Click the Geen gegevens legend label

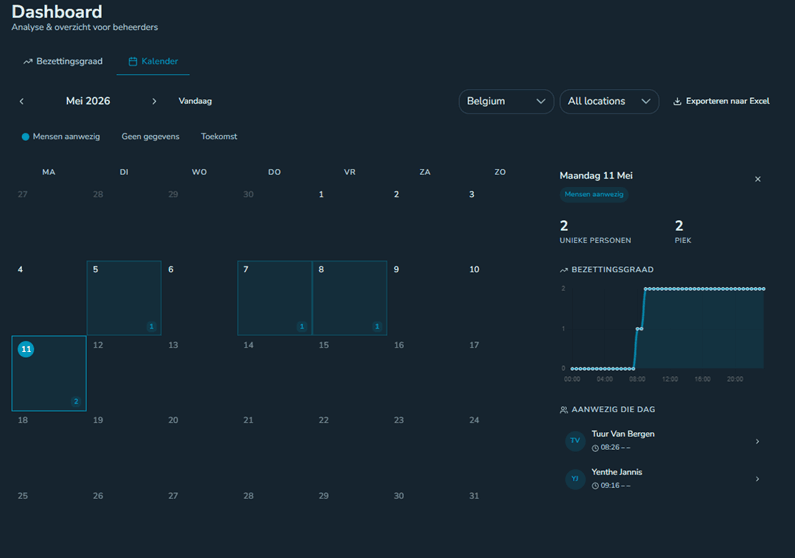[151, 136]
